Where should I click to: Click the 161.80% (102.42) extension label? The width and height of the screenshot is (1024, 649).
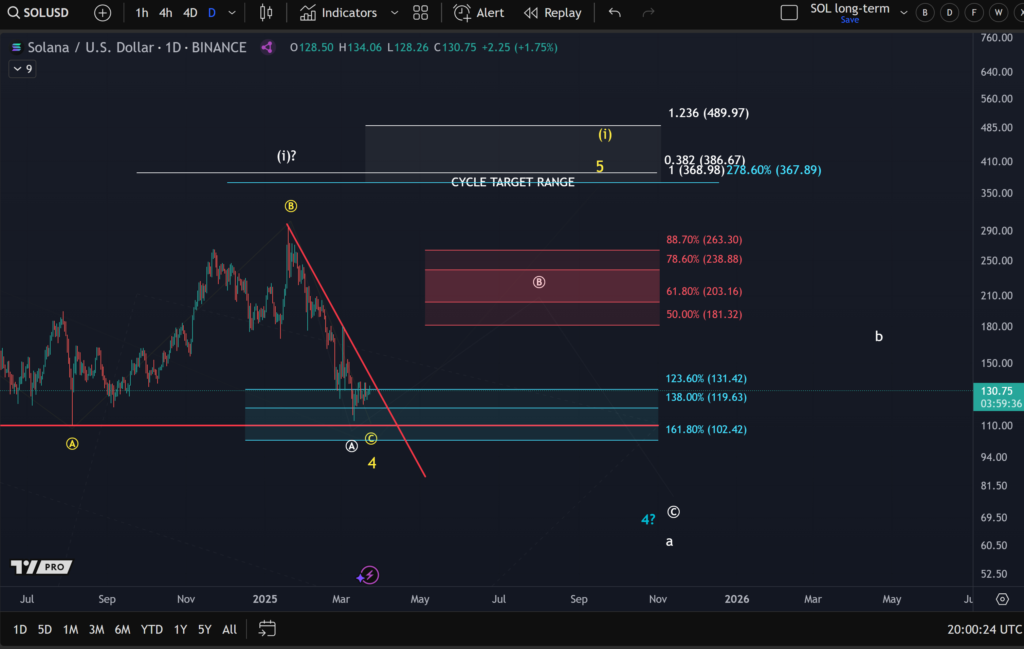coord(706,429)
